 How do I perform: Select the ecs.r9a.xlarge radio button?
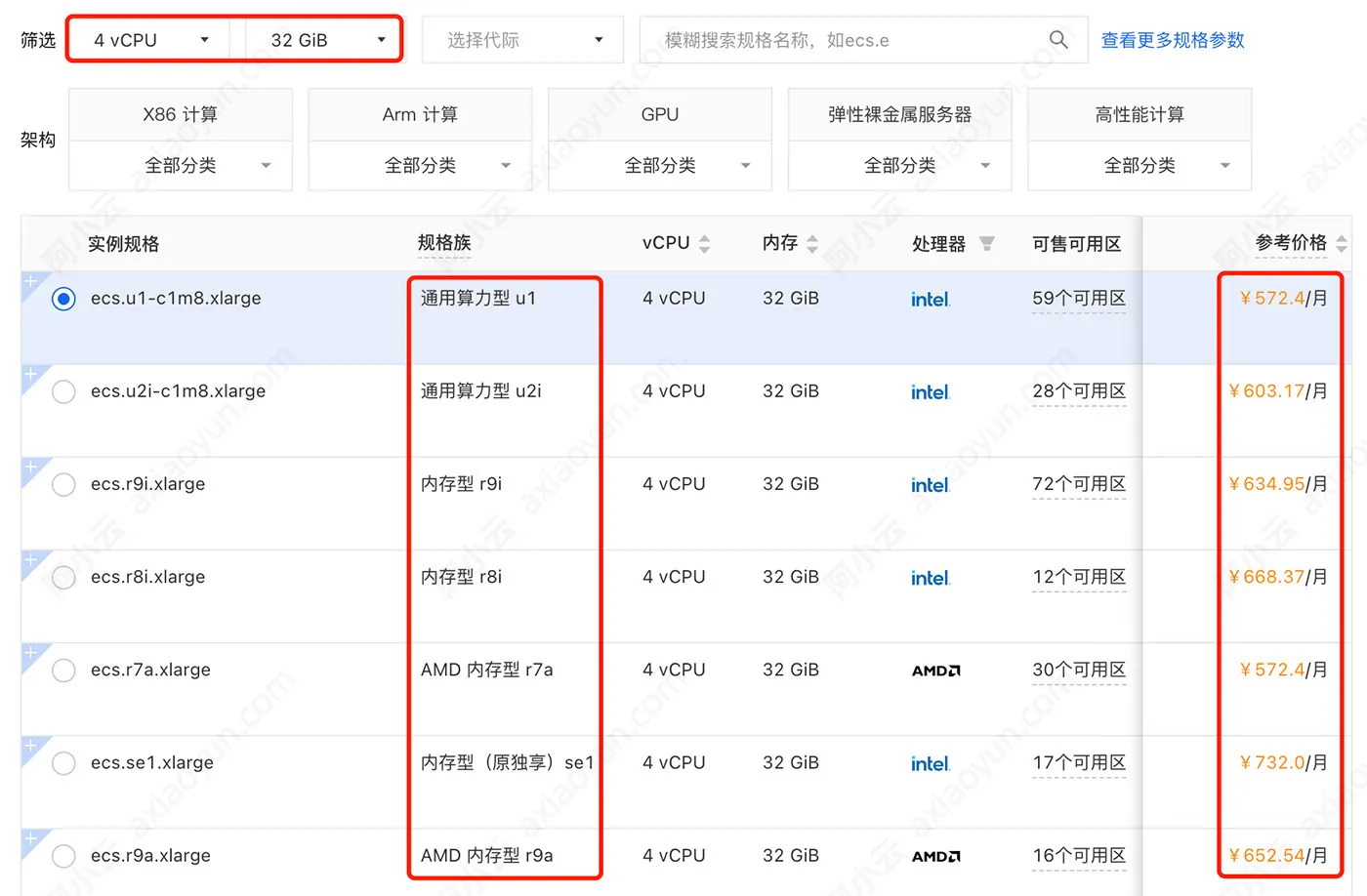tap(63, 856)
